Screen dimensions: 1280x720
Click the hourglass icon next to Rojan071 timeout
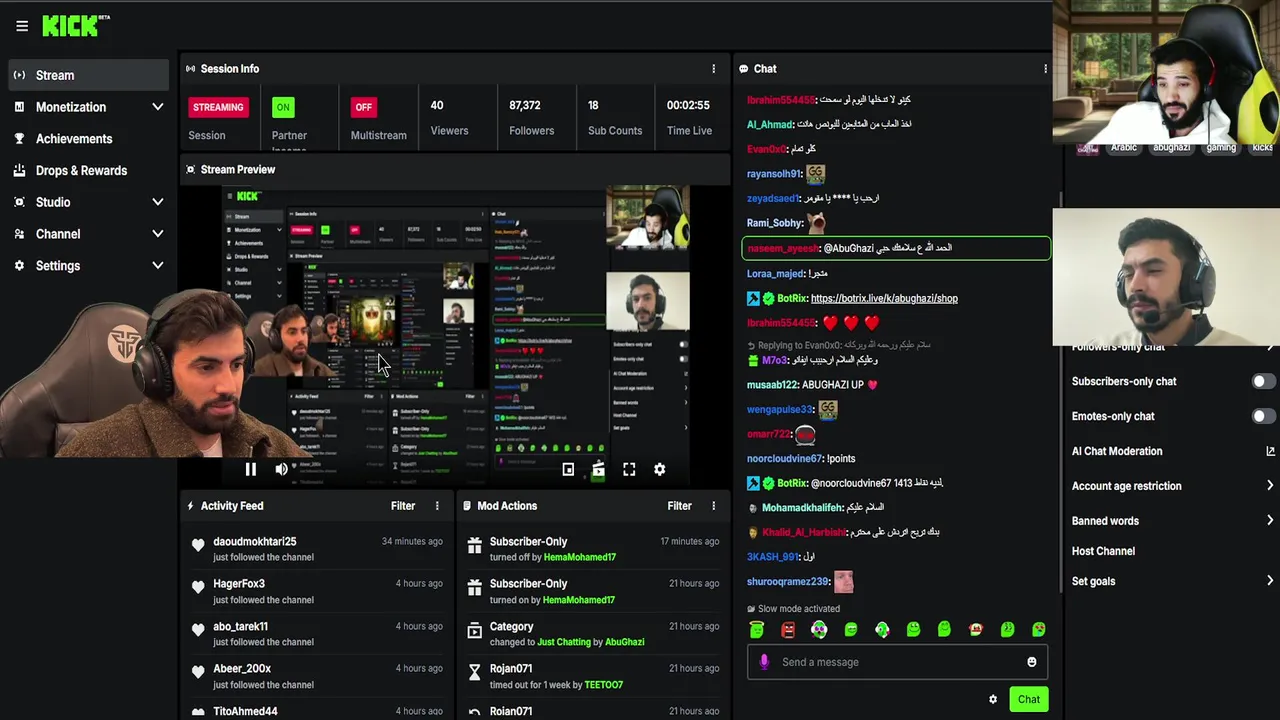click(474, 672)
